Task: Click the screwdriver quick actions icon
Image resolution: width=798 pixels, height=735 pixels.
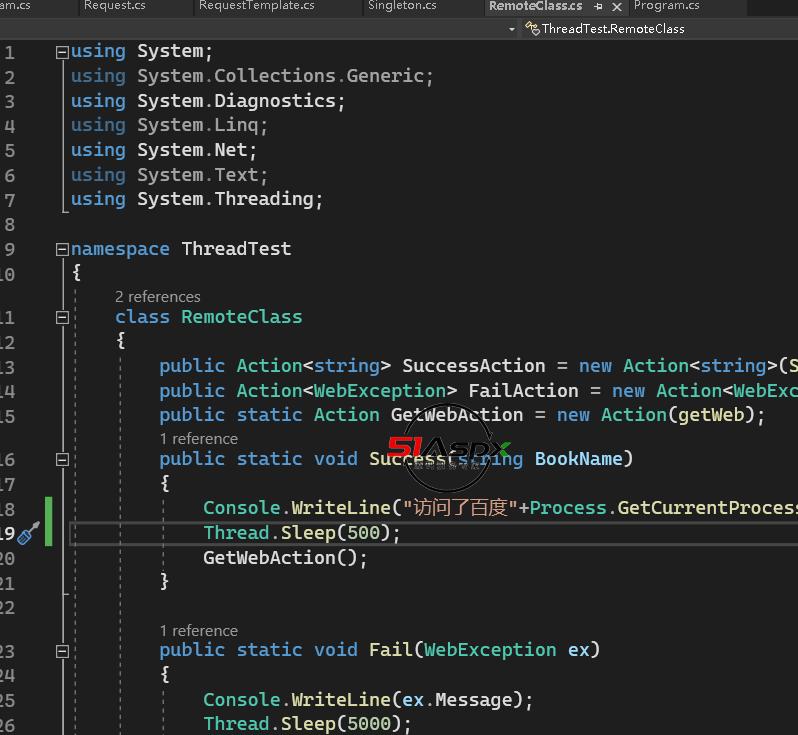Action: point(28,533)
